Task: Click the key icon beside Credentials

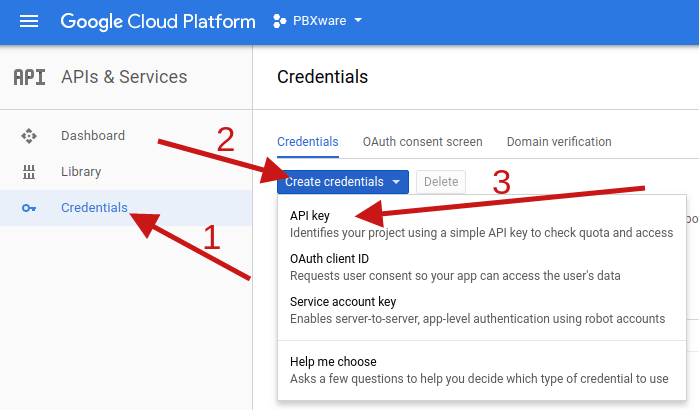Action: (x=29, y=208)
